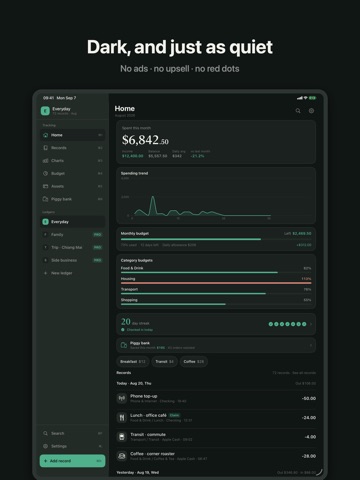Image resolution: width=360 pixels, height=480 pixels.
Task: Open the Transit · commute record
Action: (x=216, y=437)
